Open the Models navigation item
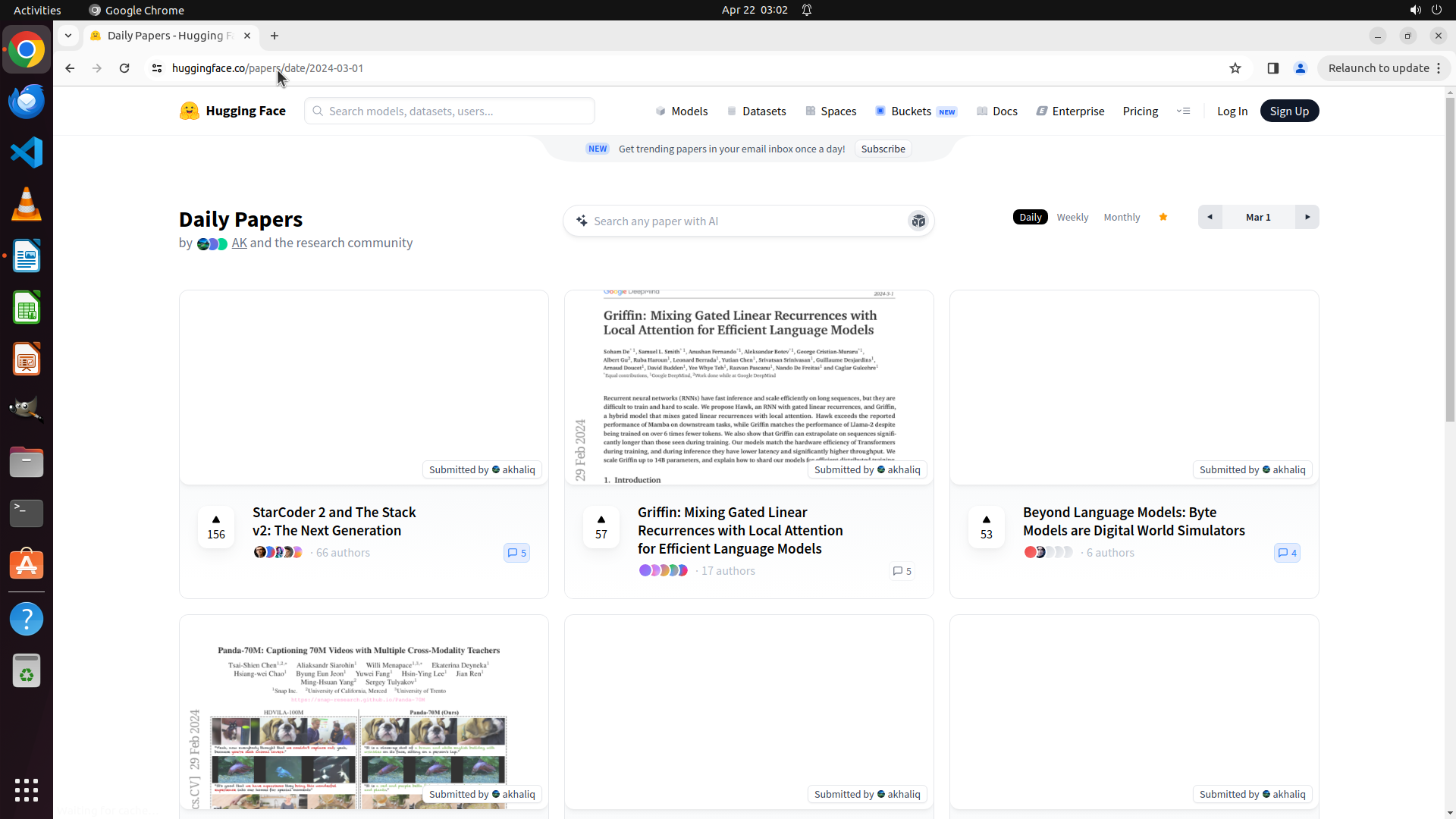Viewport: 1456px width, 819px height. coord(682,111)
